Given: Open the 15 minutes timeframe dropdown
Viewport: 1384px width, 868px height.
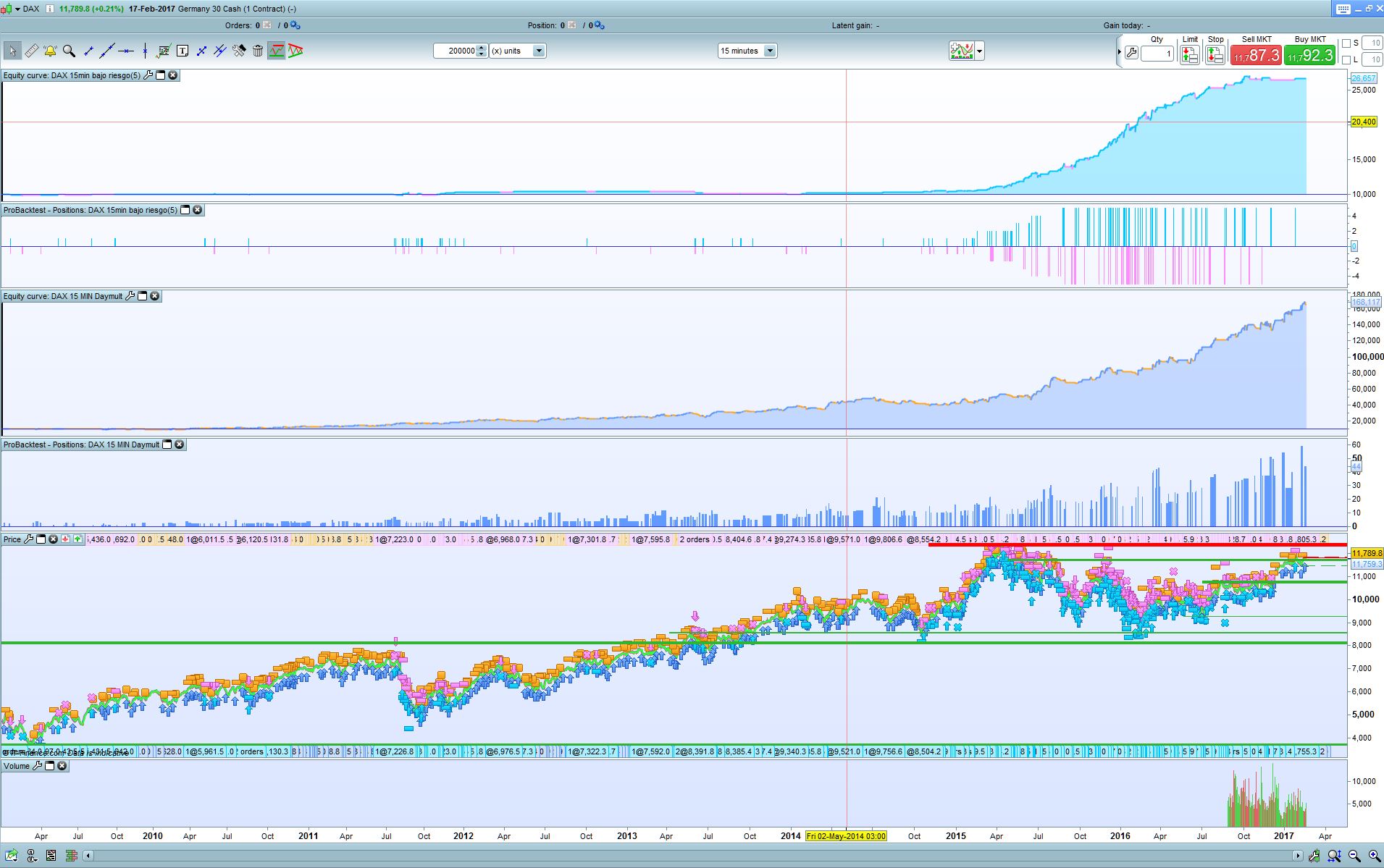Looking at the screenshot, I should click(x=770, y=51).
